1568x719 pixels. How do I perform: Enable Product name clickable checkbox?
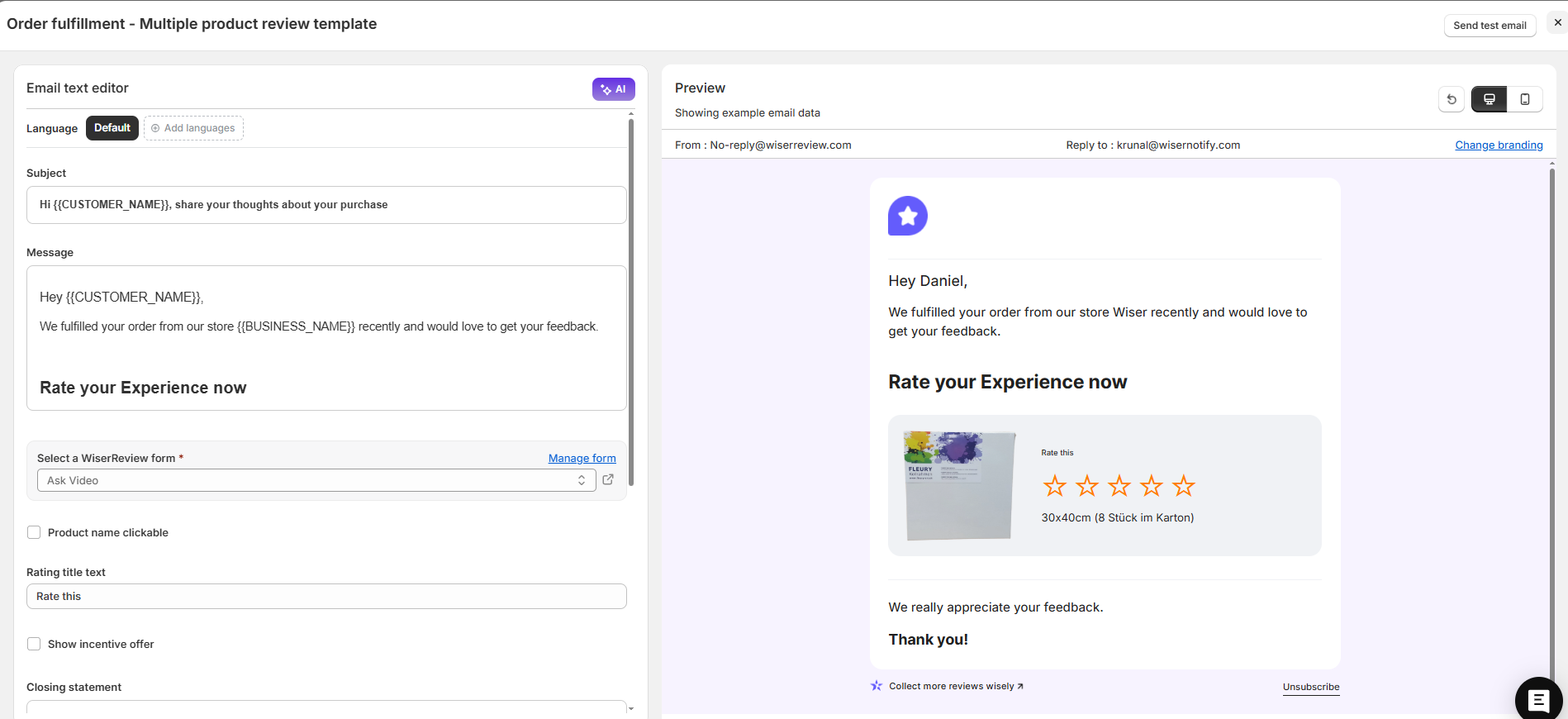(34, 532)
